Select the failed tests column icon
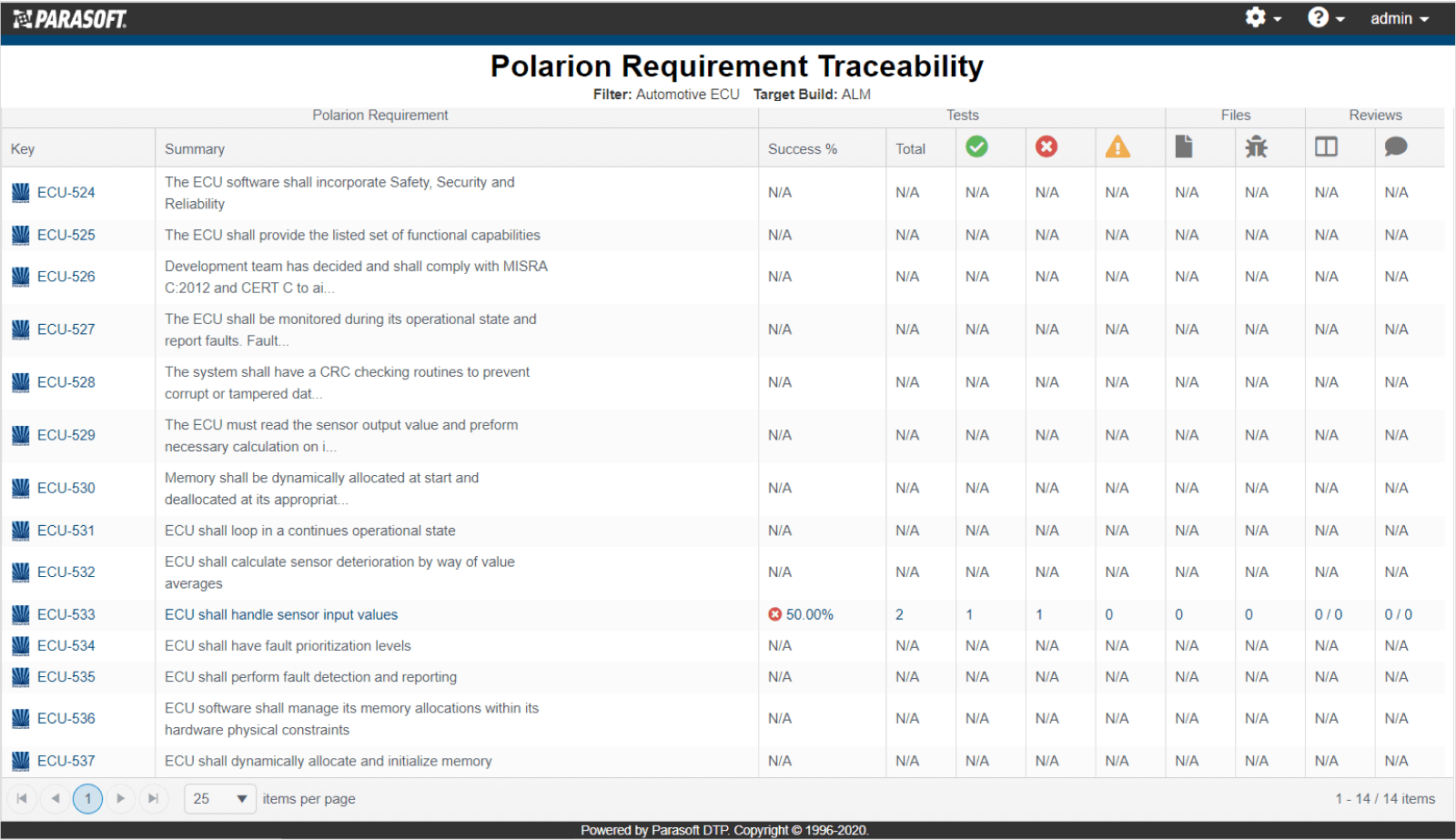This screenshot has height=840, width=1456. 1046,147
